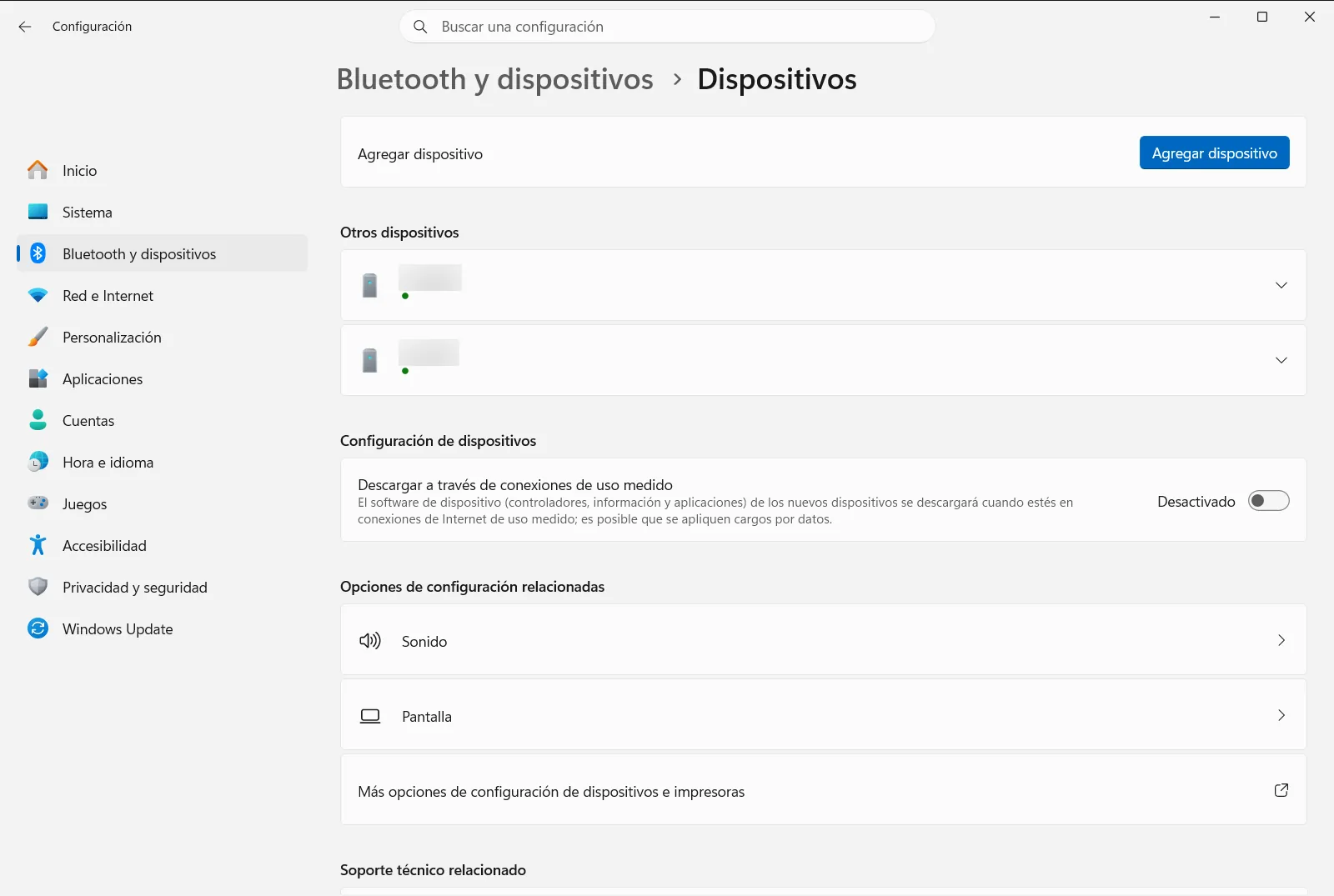Image resolution: width=1334 pixels, height=896 pixels.
Task: Click the first device's icon under Otros dispositivos
Action: click(370, 285)
